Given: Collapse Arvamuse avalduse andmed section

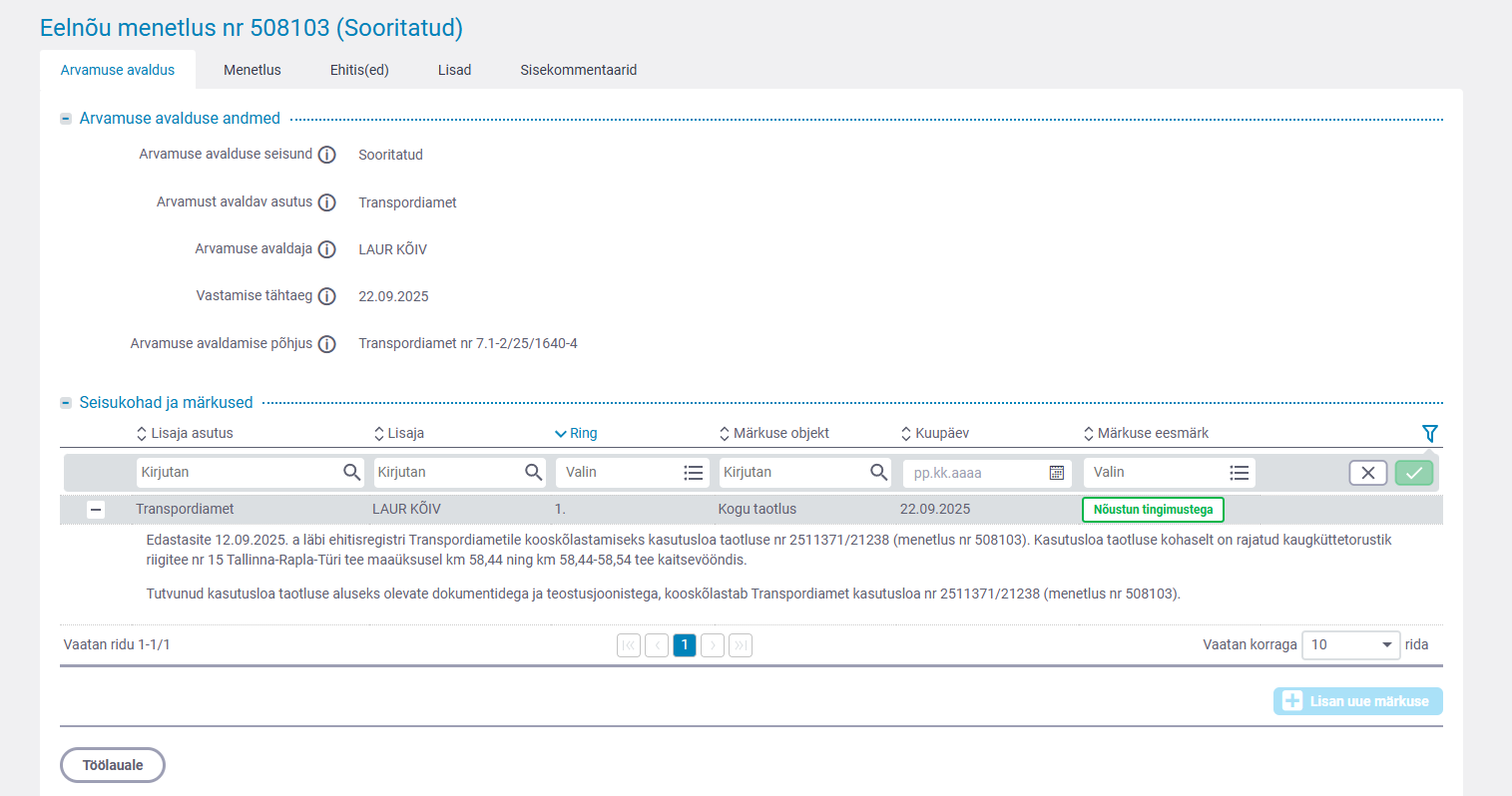Looking at the screenshot, I should point(66,119).
